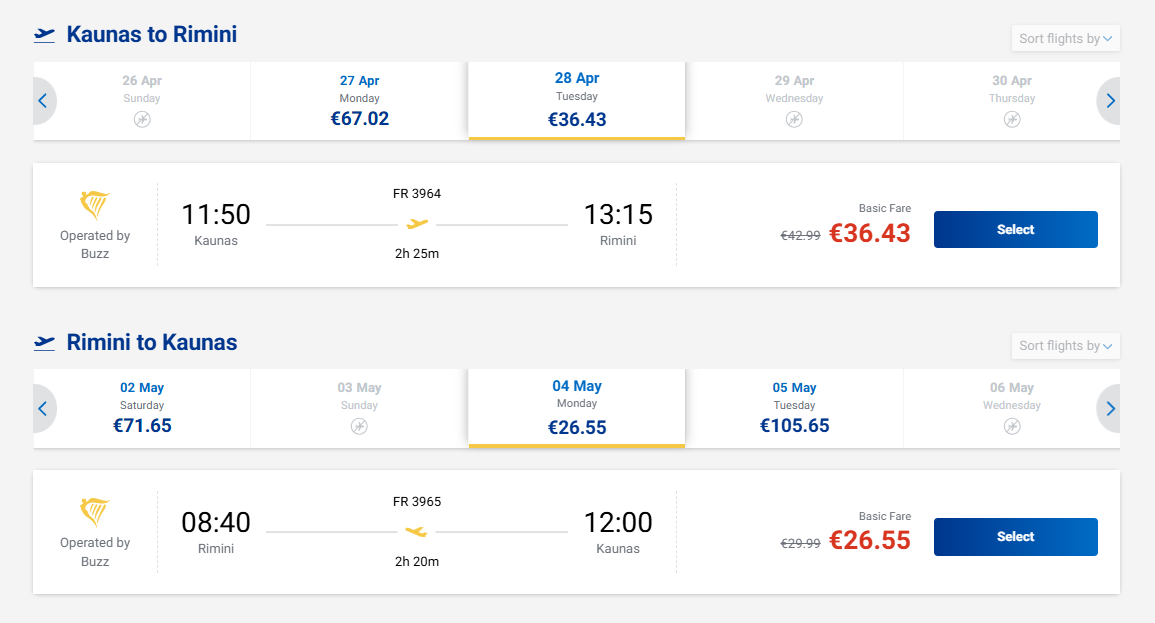Choose the 28 Apr Tuesday date tab
This screenshot has width=1155, height=623.
(577, 100)
